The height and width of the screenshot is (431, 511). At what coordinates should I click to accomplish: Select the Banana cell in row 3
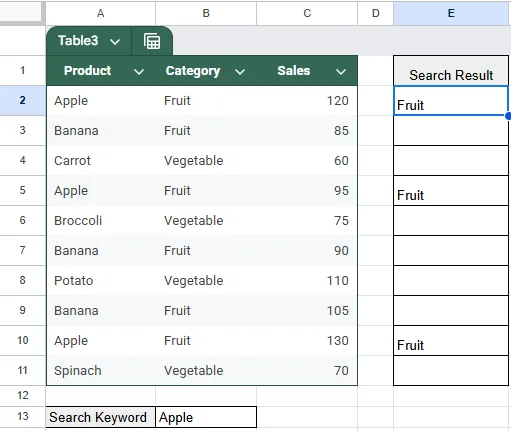pyautogui.click(x=101, y=131)
